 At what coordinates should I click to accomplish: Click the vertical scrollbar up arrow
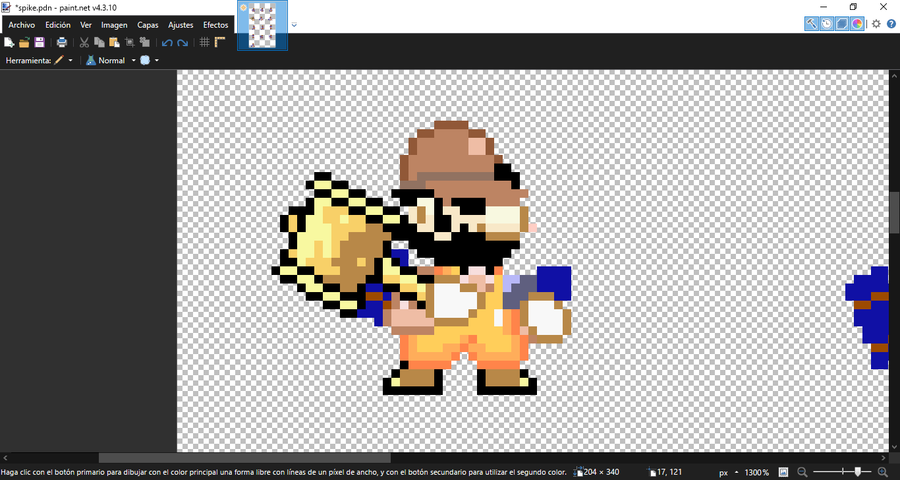pyautogui.click(x=894, y=75)
